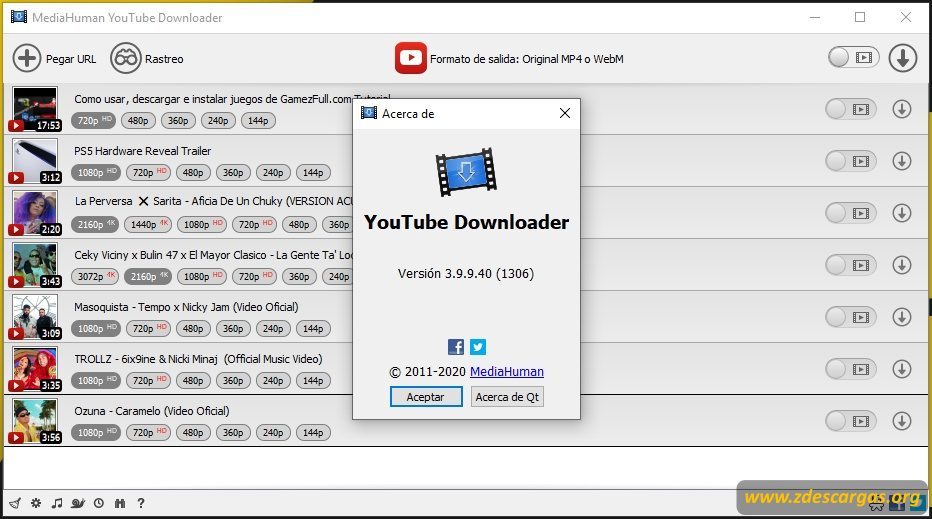
Task: Open Facebook icon in Acerca de dialog
Action: [456, 347]
